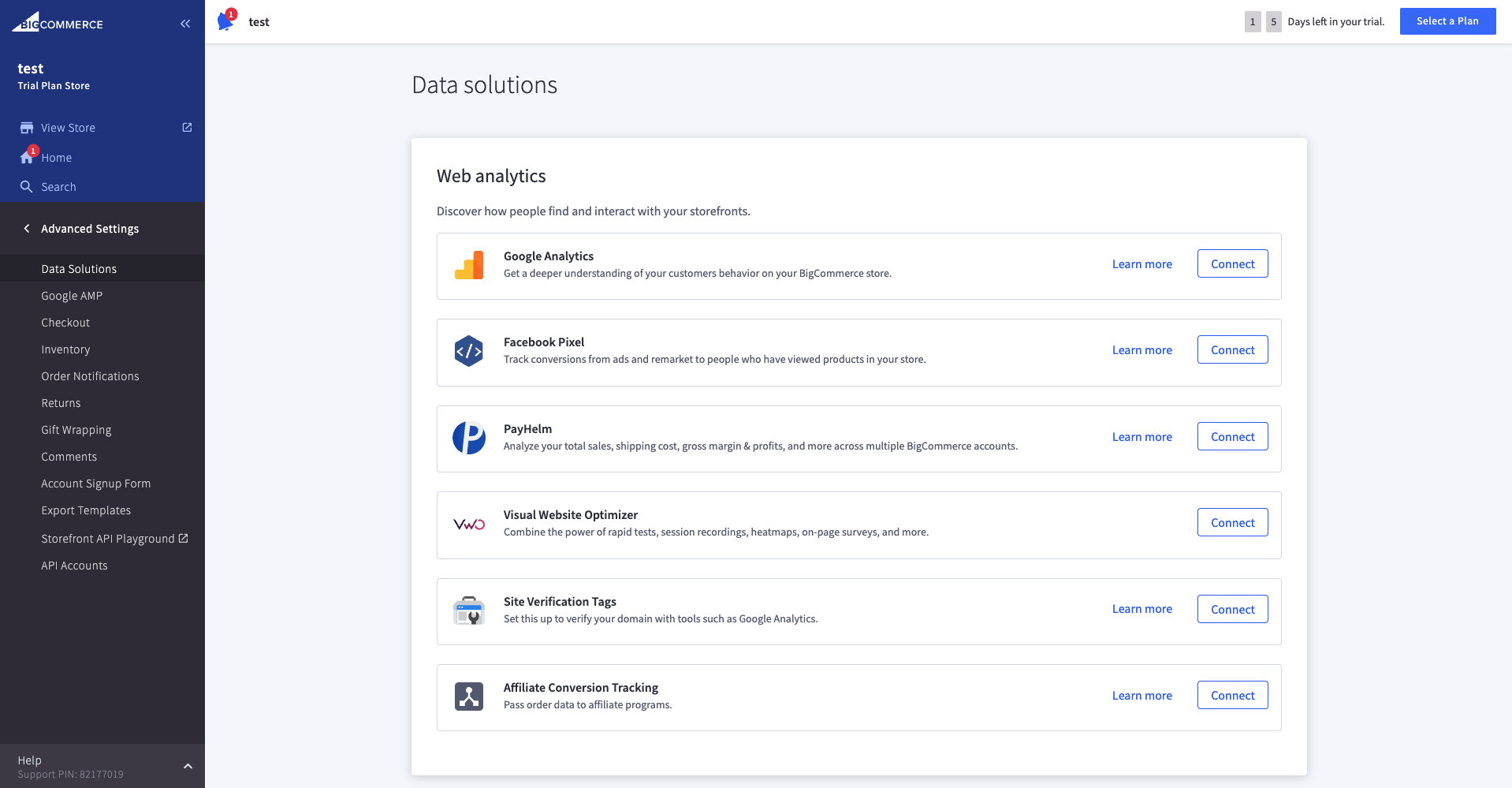Open Learn more for PayHelm
The width and height of the screenshot is (1512, 788).
(1141, 437)
